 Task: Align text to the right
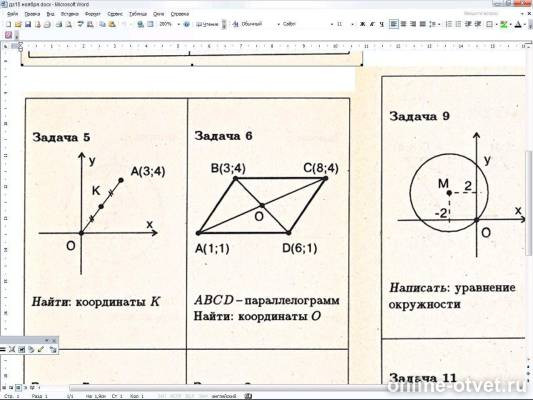click(x=413, y=24)
